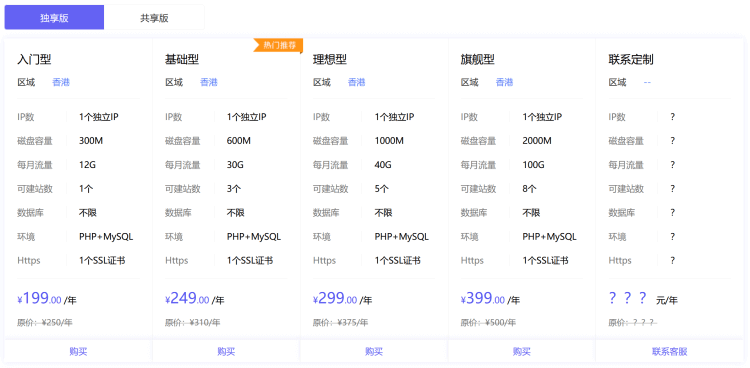Click the ¥399.00 price of 旗舰型
This screenshot has height=368, width=750.
click(x=483, y=299)
